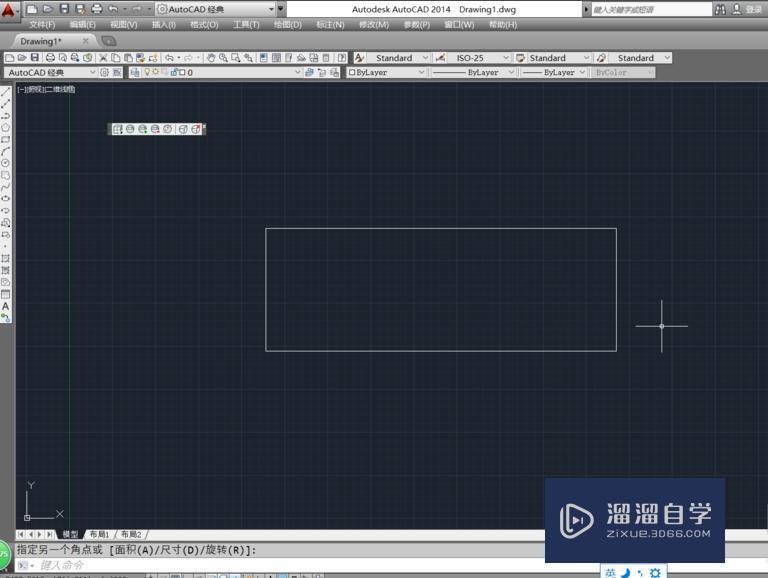Viewport: 768px width, 578px height.
Task: Select the Hatch tool
Action: (x=5, y=259)
